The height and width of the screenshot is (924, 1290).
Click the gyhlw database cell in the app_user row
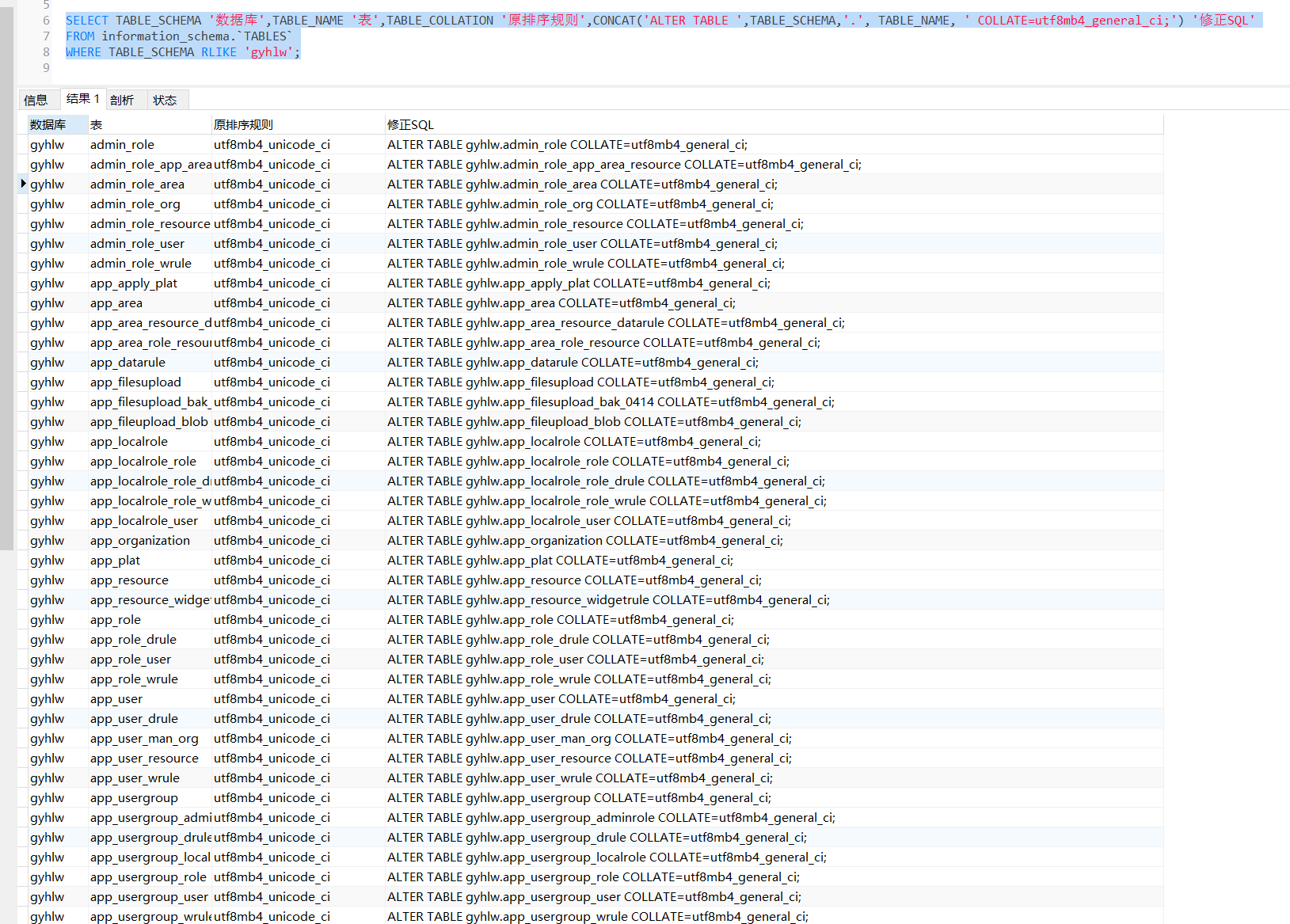coord(48,699)
